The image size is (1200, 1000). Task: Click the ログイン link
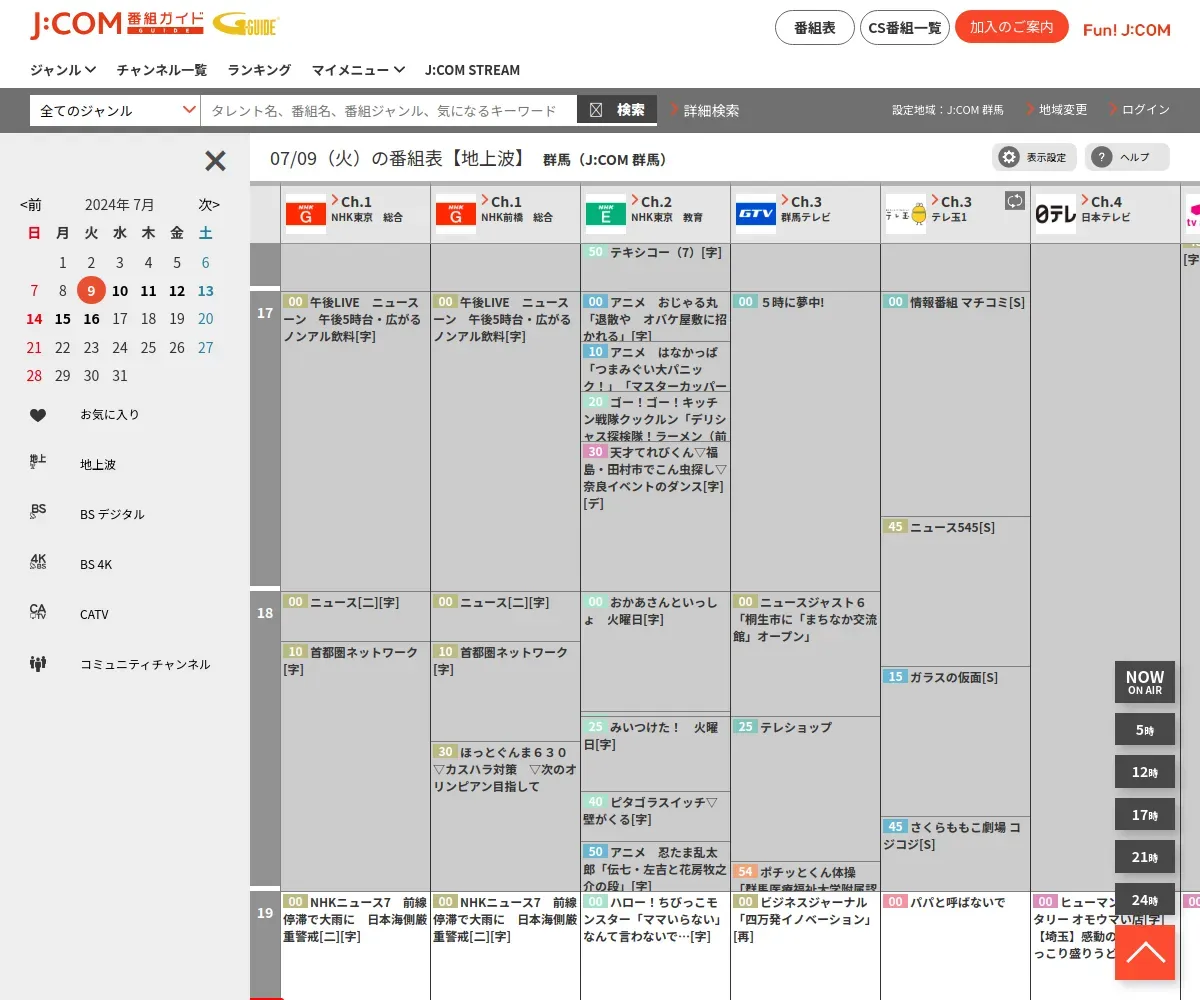click(x=1140, y=109)
